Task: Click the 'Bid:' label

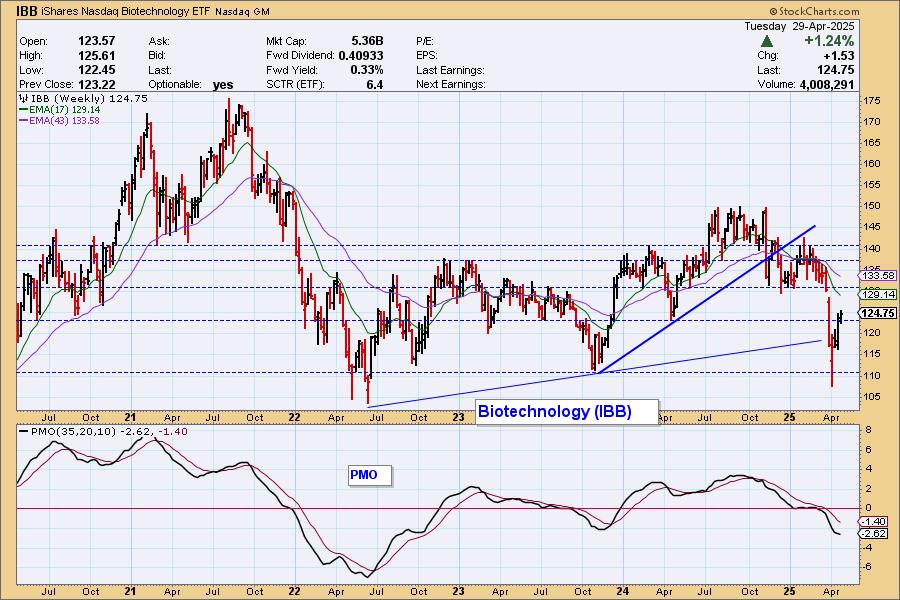Action: (157, 56)
